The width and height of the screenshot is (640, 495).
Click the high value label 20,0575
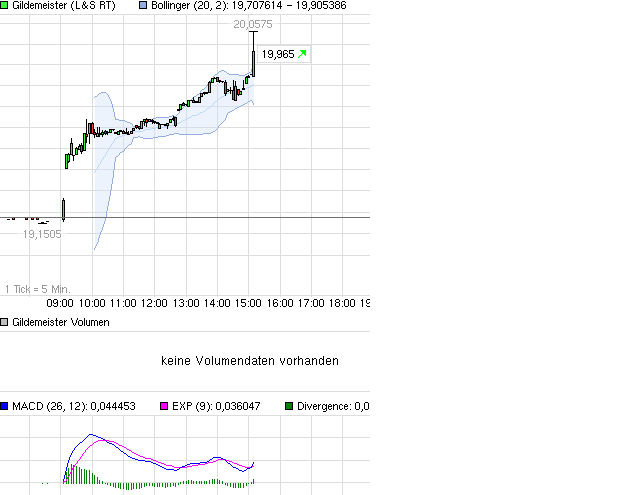pos(253,24)
